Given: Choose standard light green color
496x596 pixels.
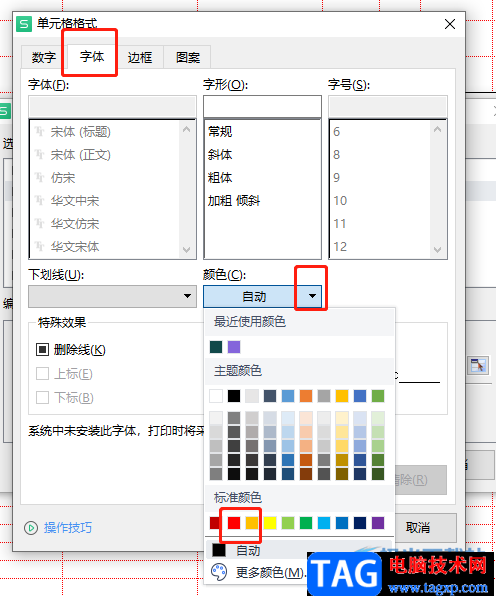Looking at the screenshot, I should pos(288,523).
